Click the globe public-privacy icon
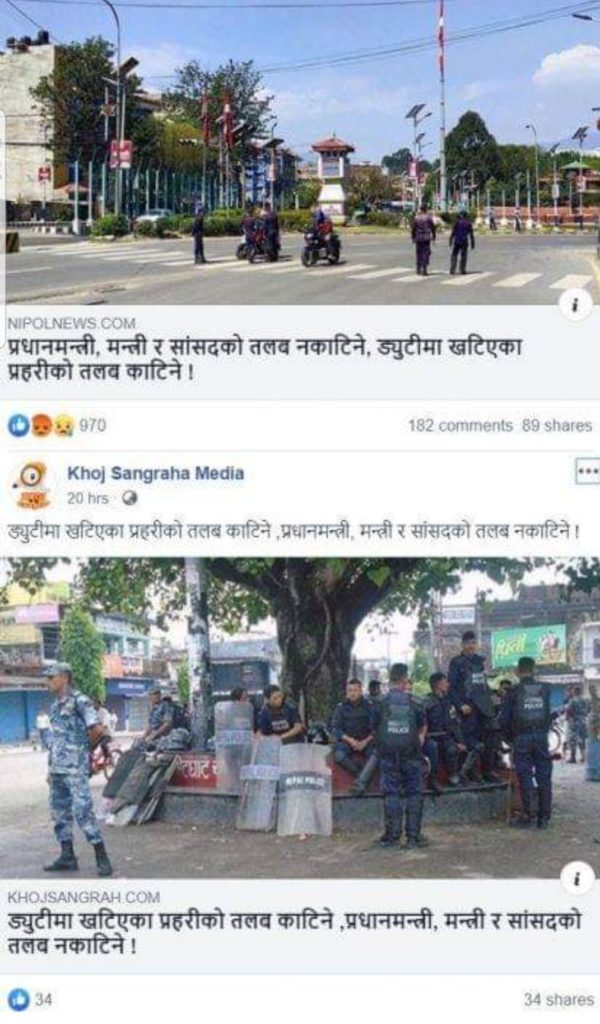This screenshot has height=1024, width=600. 129,498
